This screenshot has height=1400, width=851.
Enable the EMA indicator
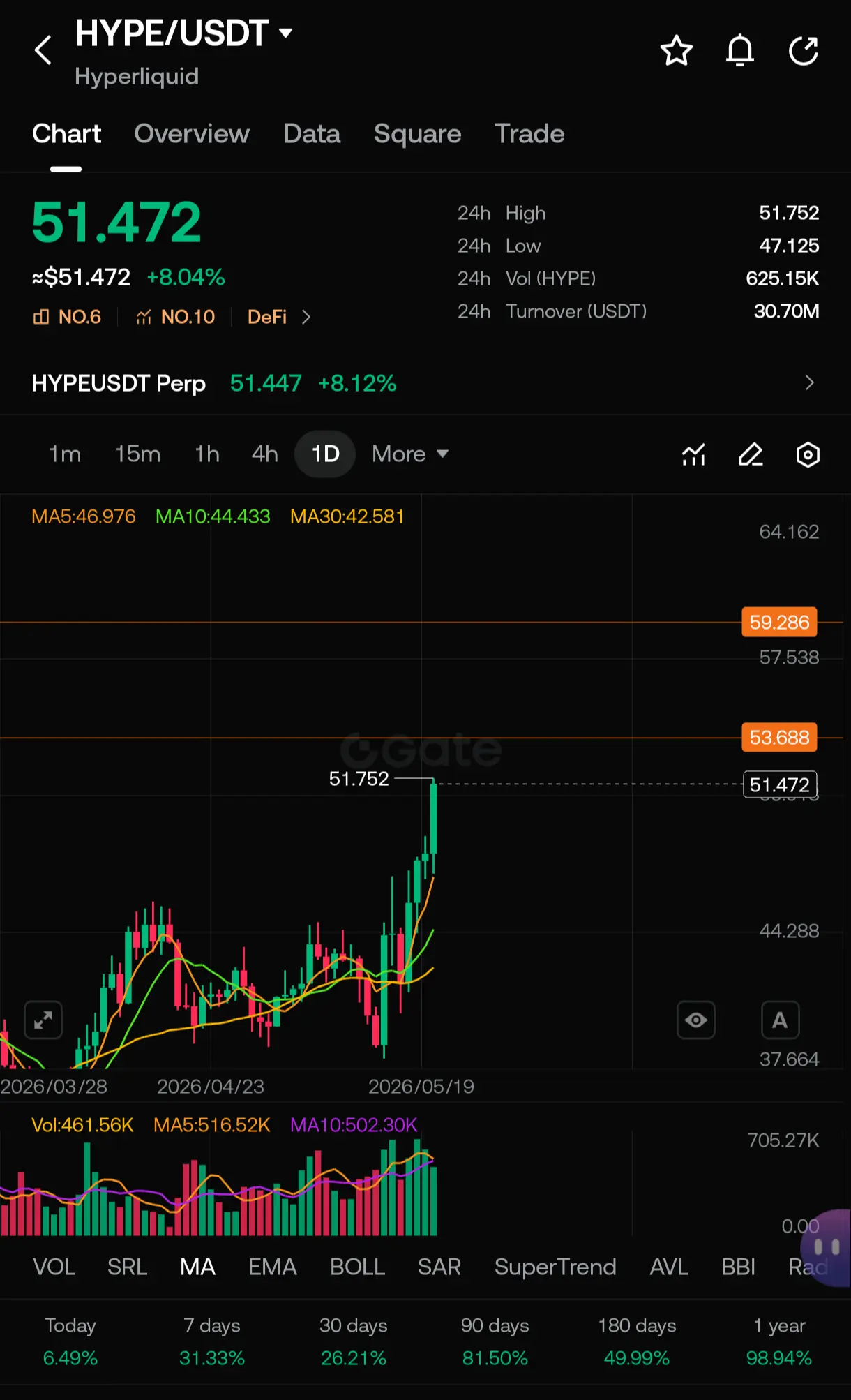[x=273, y=1267]
